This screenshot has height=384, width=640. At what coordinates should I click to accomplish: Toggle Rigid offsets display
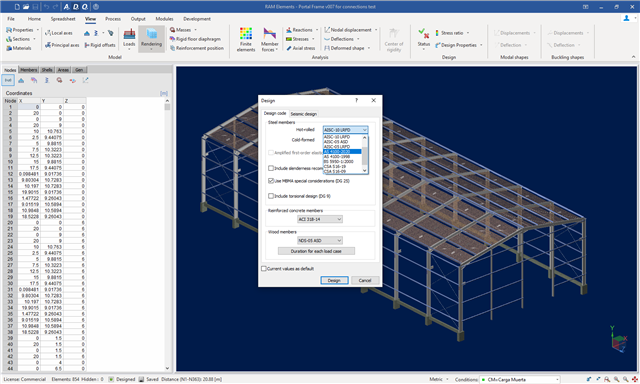tap(100, 45)
